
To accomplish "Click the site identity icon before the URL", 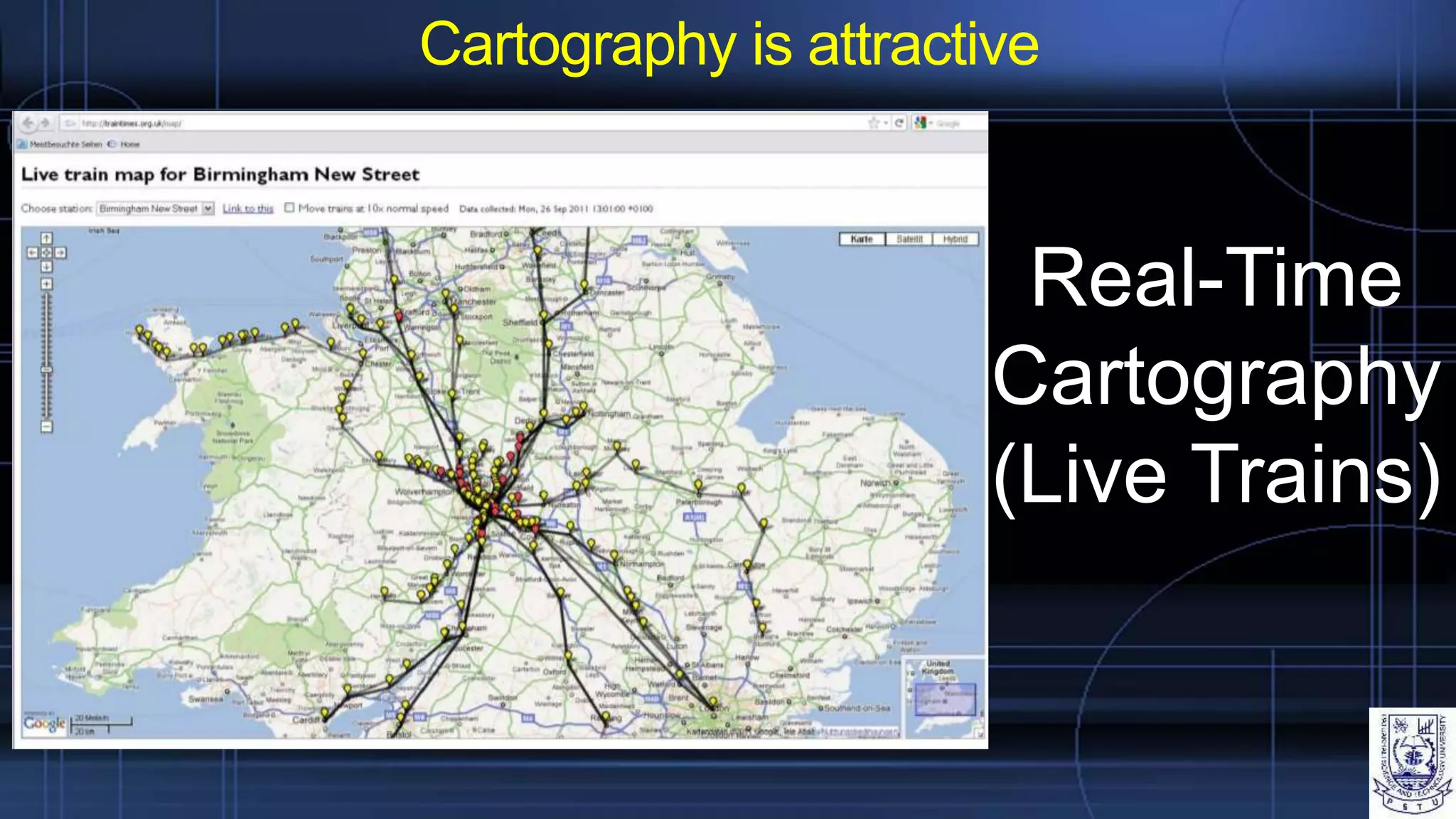I will (x=70, y=124).
